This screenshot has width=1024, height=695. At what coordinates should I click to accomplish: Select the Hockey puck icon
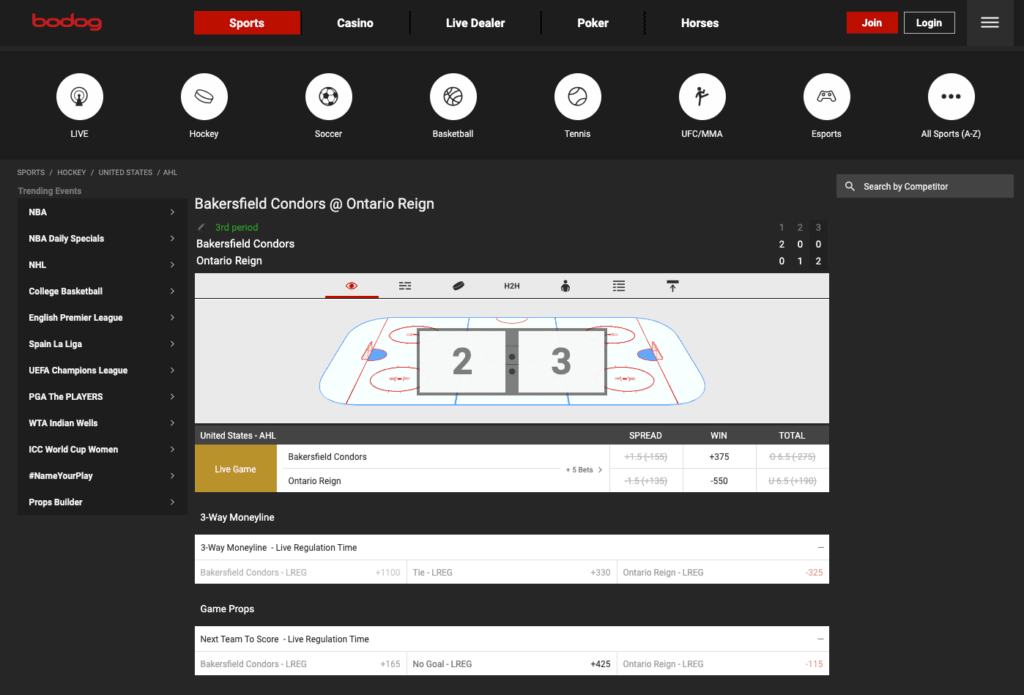tap(204, 97)
